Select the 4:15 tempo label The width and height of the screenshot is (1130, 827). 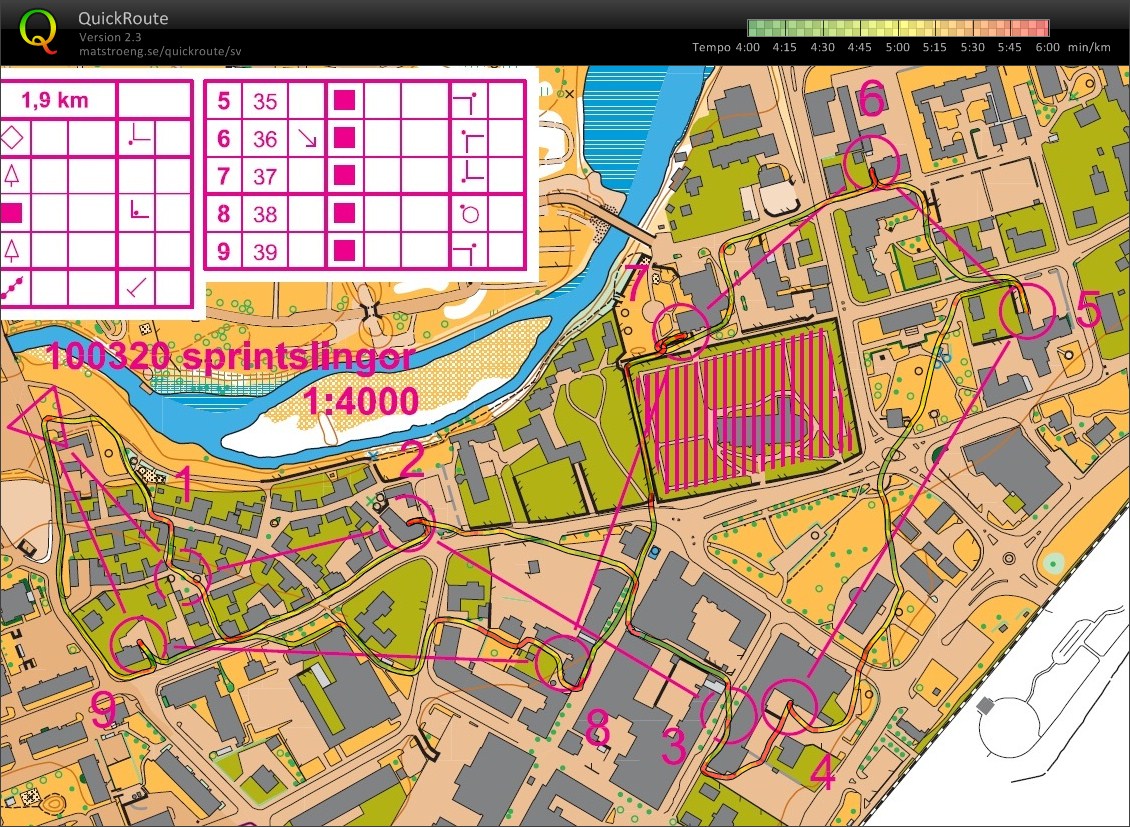click(x=784, y=48)
